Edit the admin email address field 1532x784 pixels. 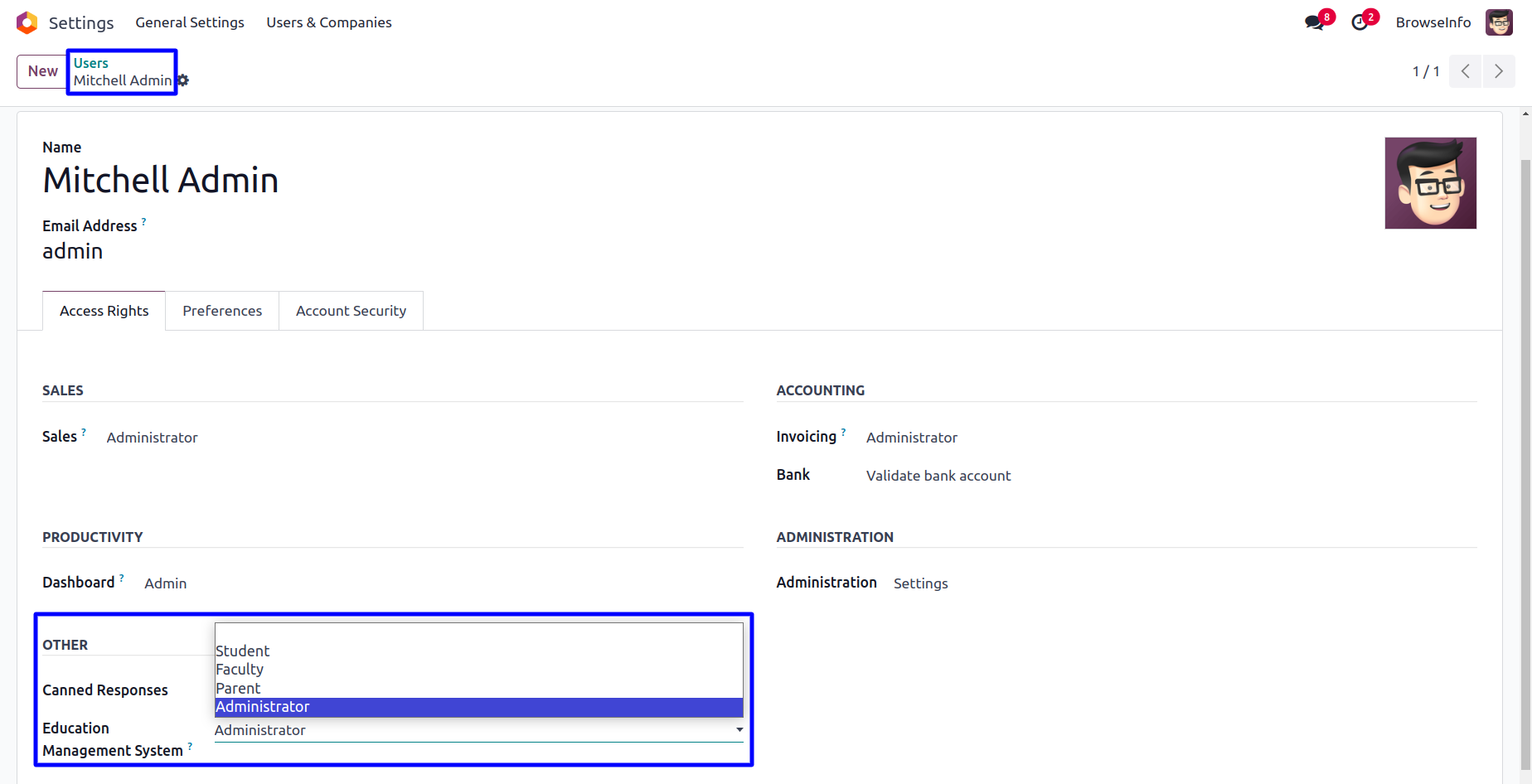tap(73, 251)
